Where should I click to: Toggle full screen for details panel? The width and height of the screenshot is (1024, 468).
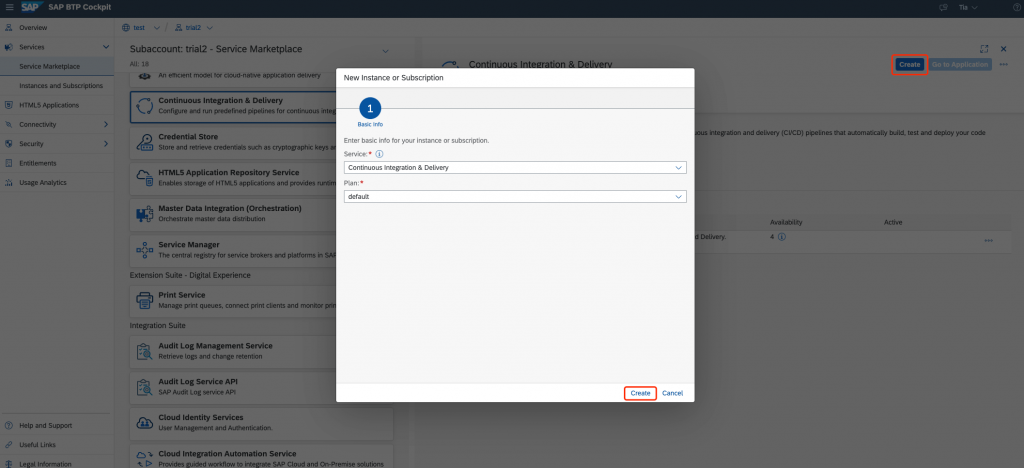click(x=984, y=49)
